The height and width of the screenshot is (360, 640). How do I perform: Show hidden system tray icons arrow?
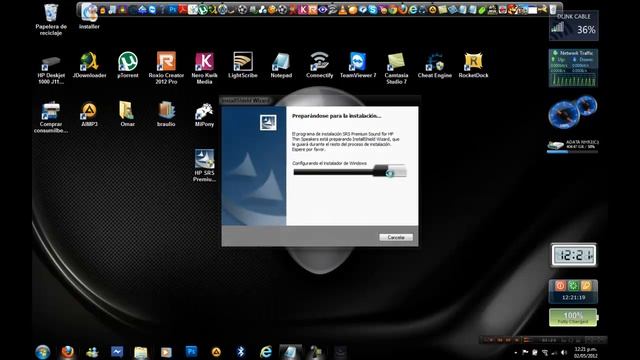pyautogui.click(x=515, y=352)
